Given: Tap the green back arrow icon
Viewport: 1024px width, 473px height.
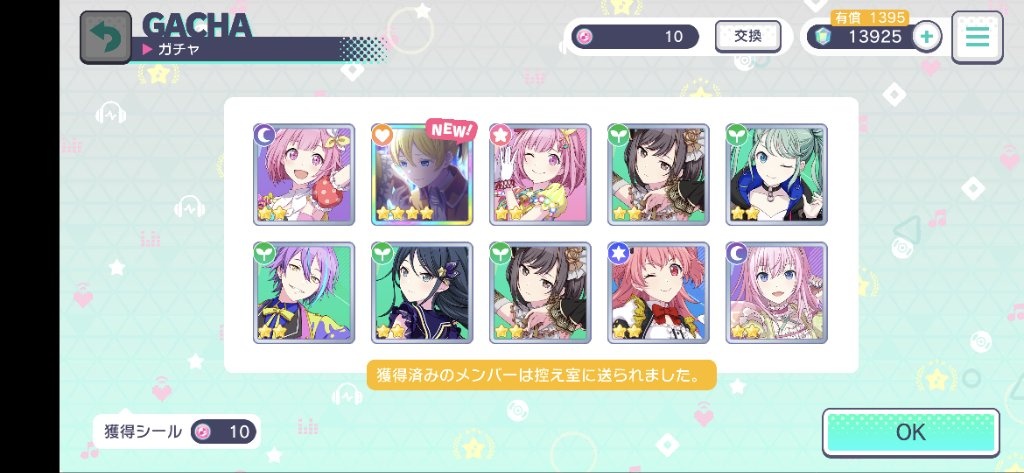Looking at the screenshot, I should (105, 37).
